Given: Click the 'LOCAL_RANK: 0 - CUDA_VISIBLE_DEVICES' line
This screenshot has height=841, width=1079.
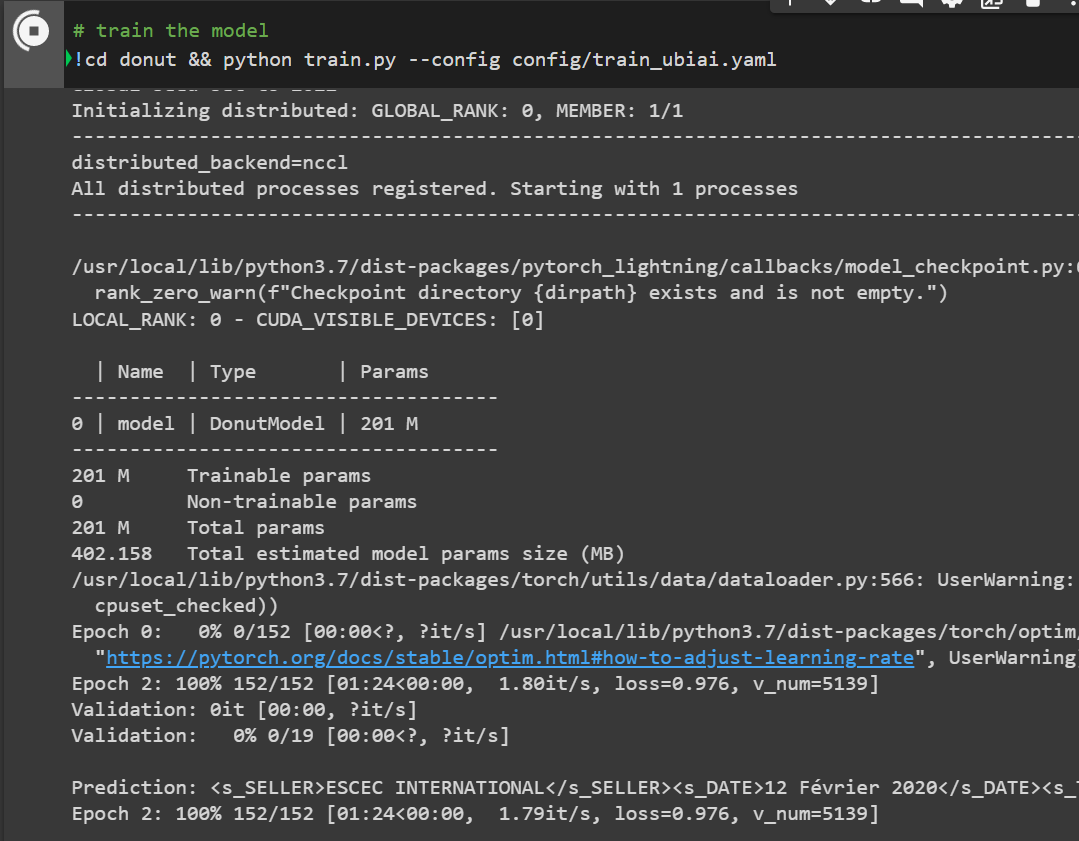Looking at the screenshot, I should pos(307,320).
